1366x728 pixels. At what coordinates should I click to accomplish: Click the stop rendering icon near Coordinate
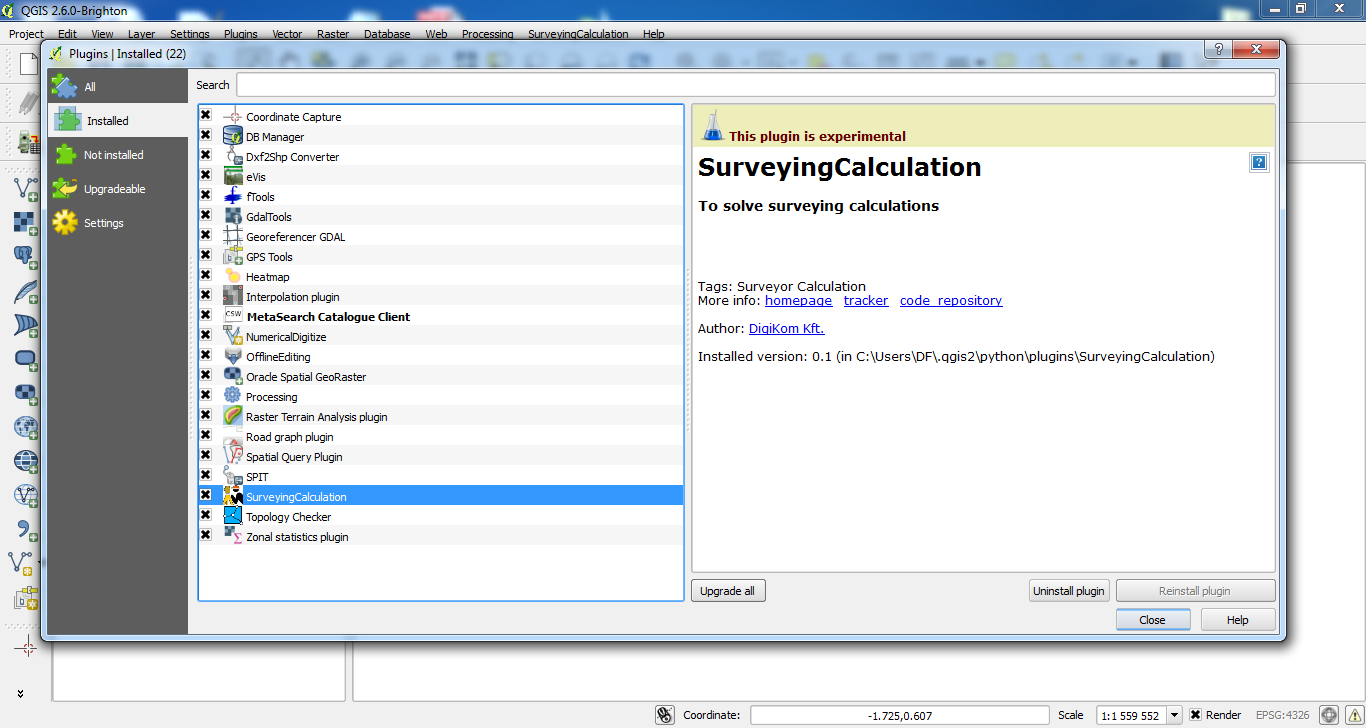(665, 715)
